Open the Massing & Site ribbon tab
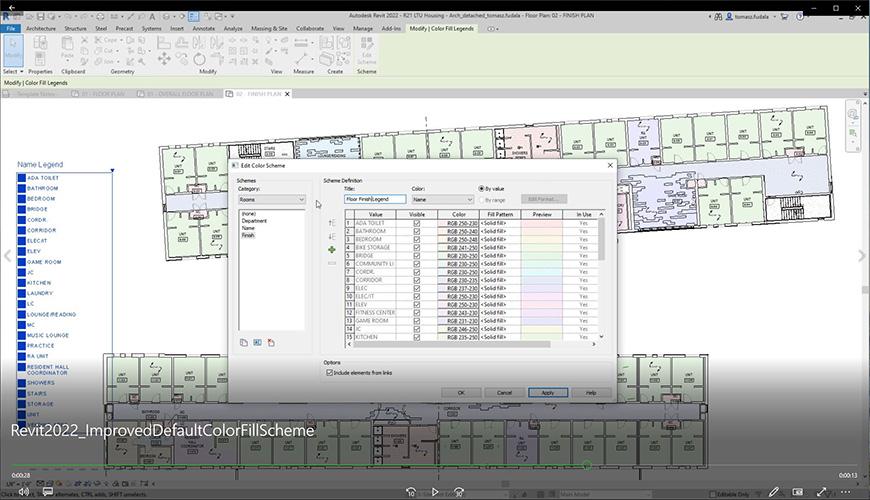The width and height of the screenshot is (870, 500). 269,28
